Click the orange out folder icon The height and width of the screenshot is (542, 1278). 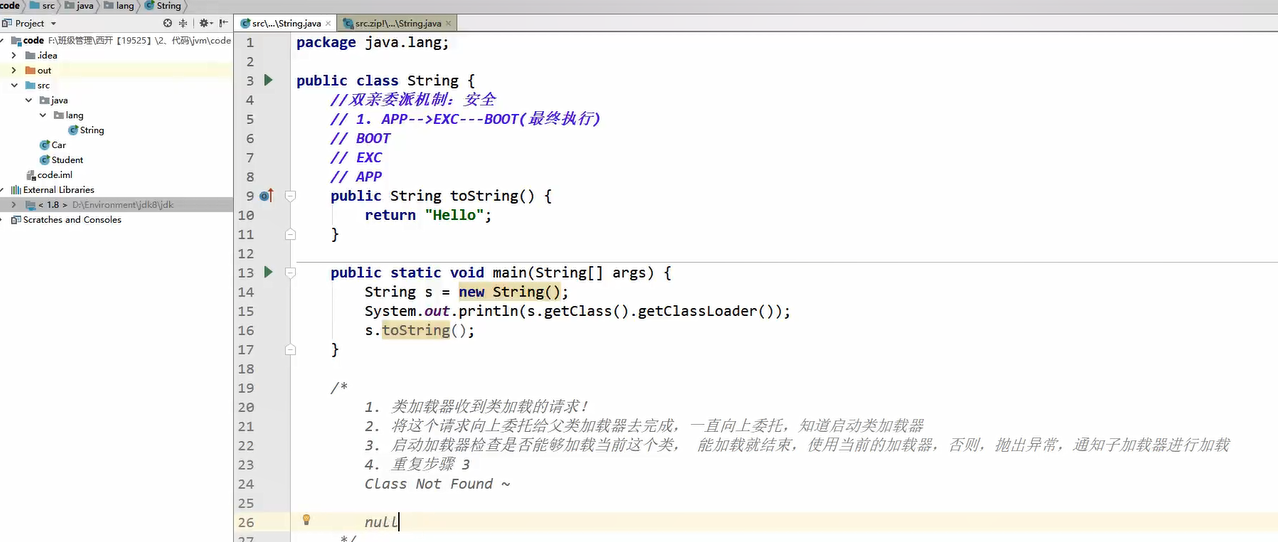click(30, 71)
